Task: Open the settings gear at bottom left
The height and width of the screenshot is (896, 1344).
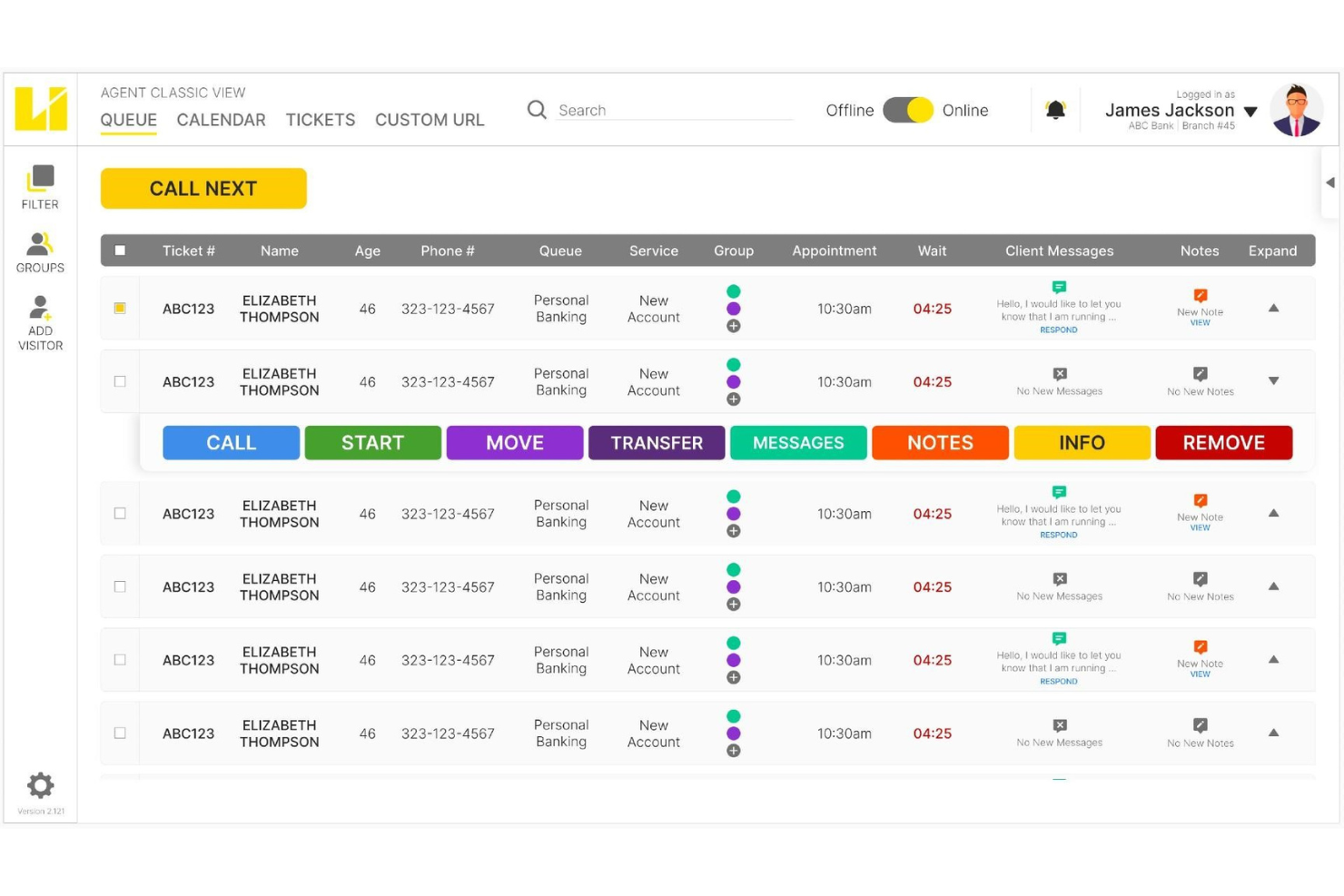Action: (x=40, y=784)
